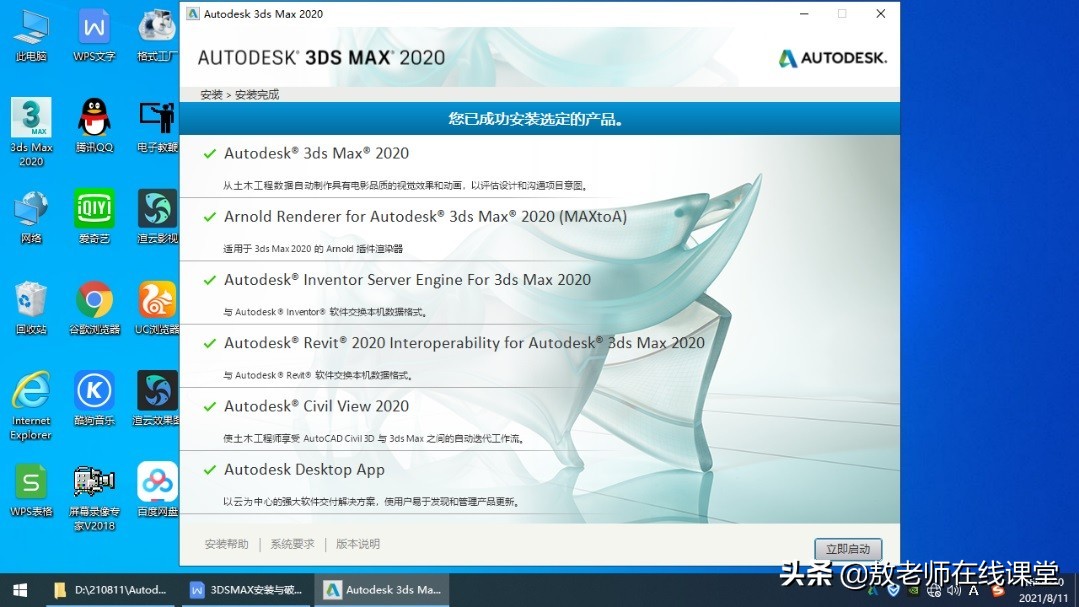Click the system clock showing 2021/8/11
The width and height of the screenshot is (1079, 607).
[x=1043, y=593]
